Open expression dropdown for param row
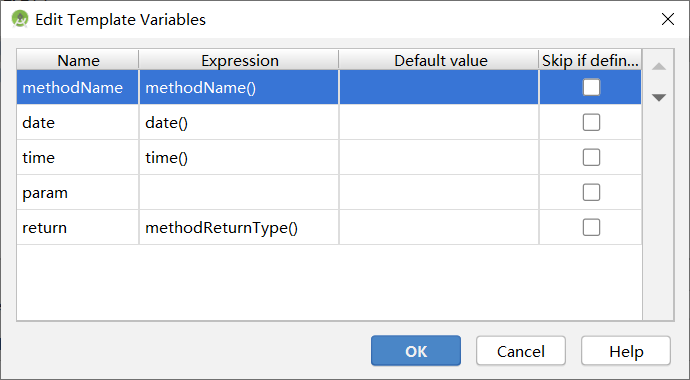 (239, 192)
